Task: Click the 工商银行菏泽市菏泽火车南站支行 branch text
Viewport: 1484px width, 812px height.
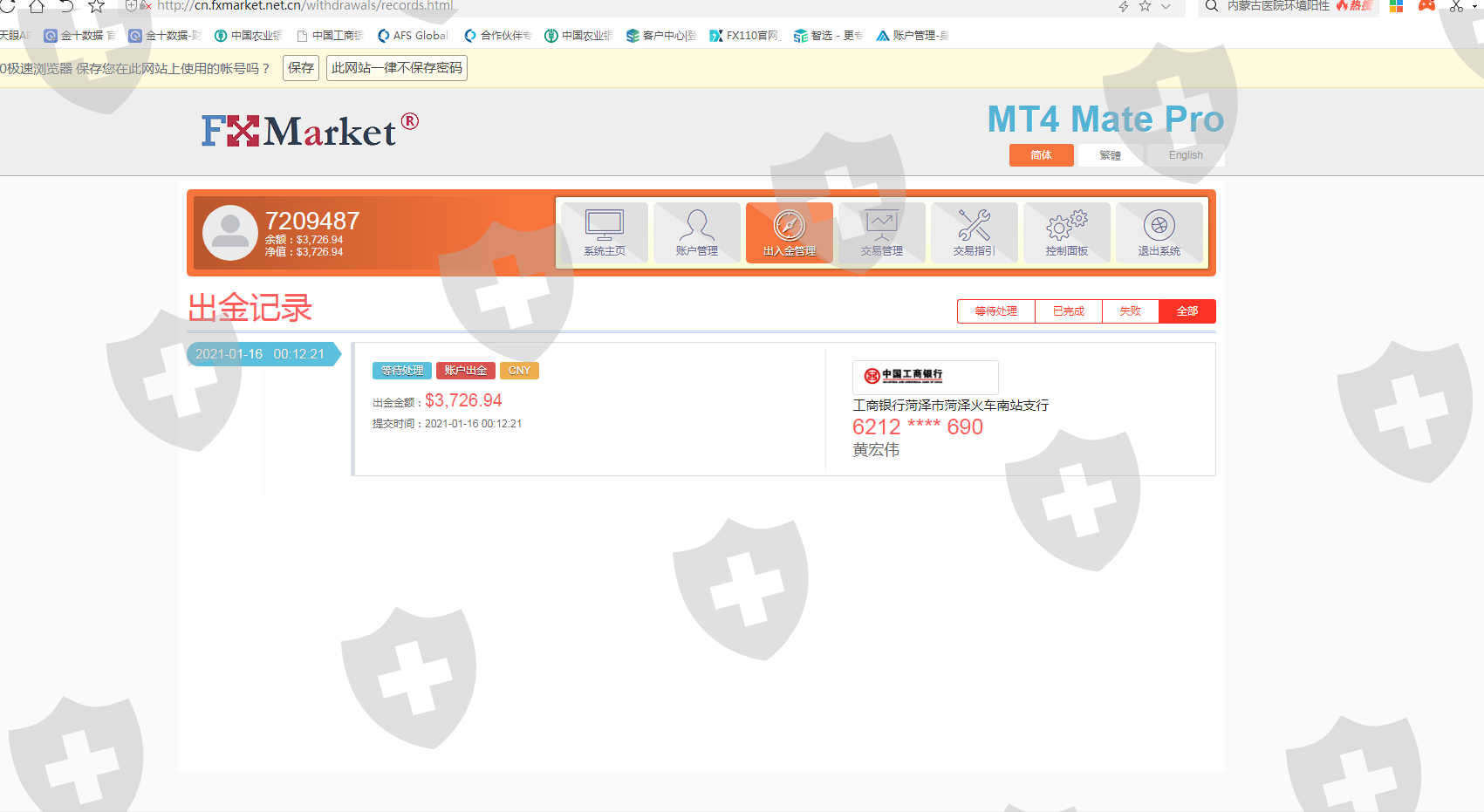Action: [951, 406]
